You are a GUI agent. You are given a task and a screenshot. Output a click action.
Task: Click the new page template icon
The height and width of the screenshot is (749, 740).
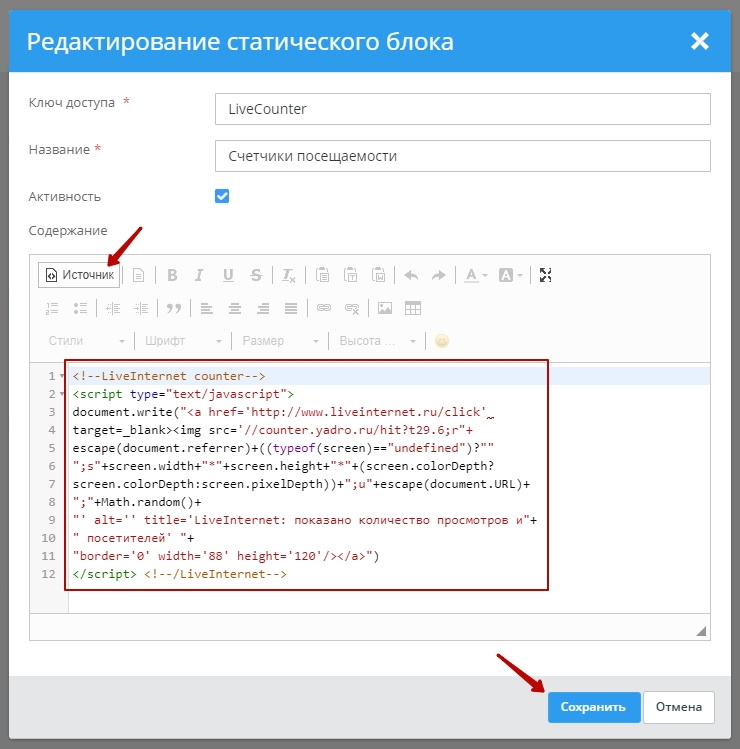139,275
